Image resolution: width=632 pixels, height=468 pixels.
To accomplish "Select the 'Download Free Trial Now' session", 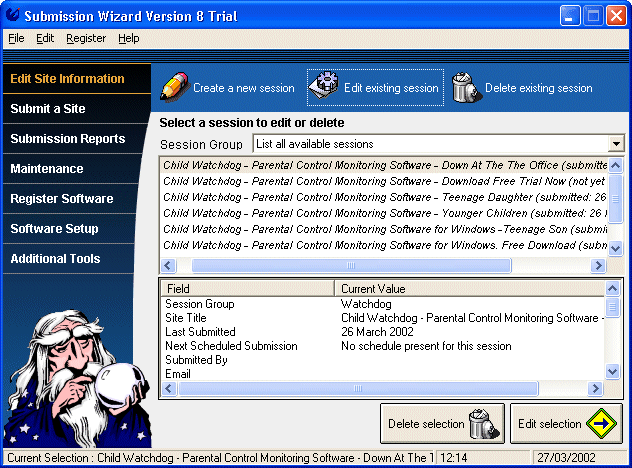I will [385, 181].
